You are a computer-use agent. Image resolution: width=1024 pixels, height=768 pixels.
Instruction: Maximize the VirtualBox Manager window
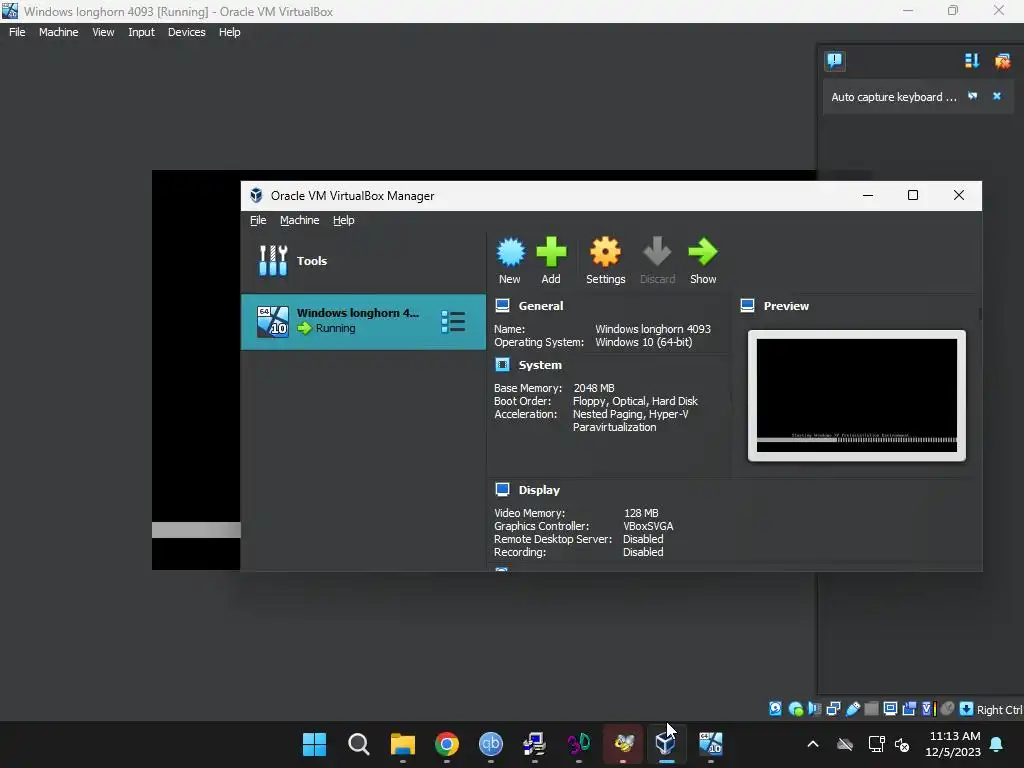tap(913, 195)
